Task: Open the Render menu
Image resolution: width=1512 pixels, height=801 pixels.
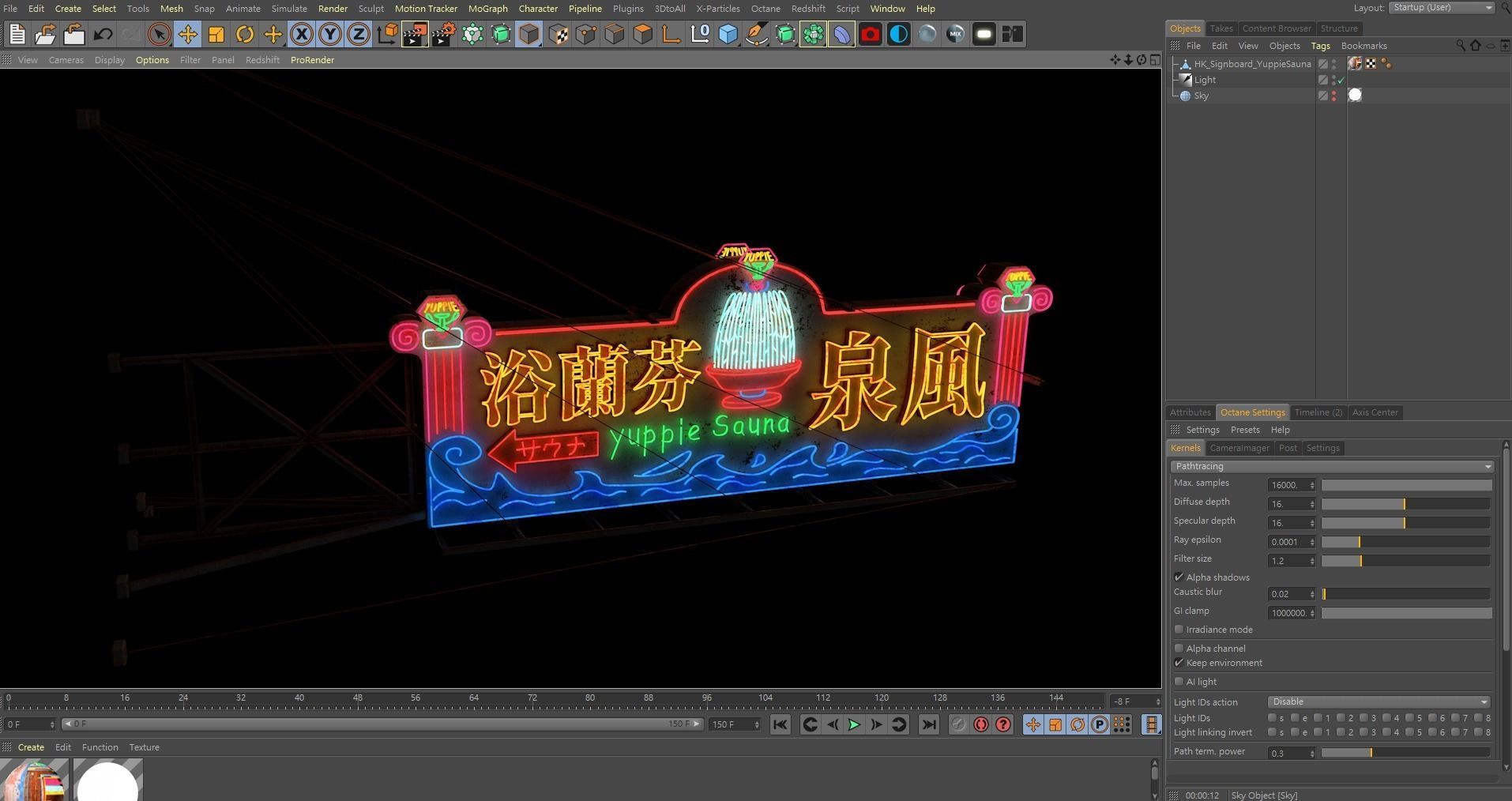Action: coord(333,9)
